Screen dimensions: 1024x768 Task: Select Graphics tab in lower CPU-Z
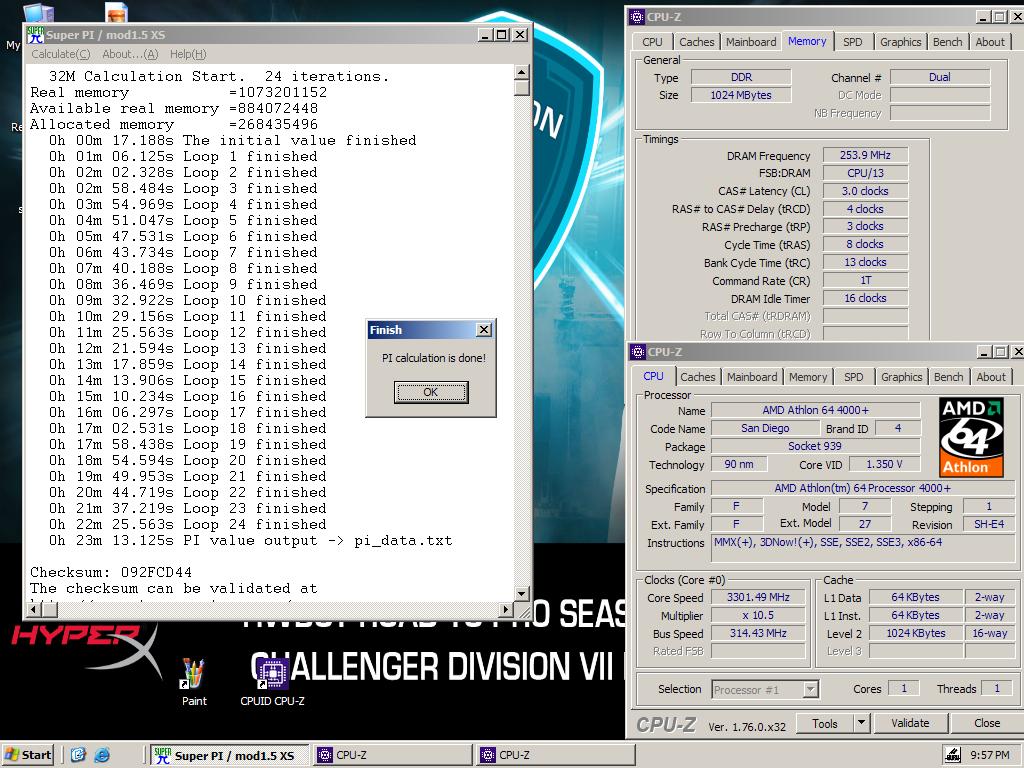(x=901, y=377)
